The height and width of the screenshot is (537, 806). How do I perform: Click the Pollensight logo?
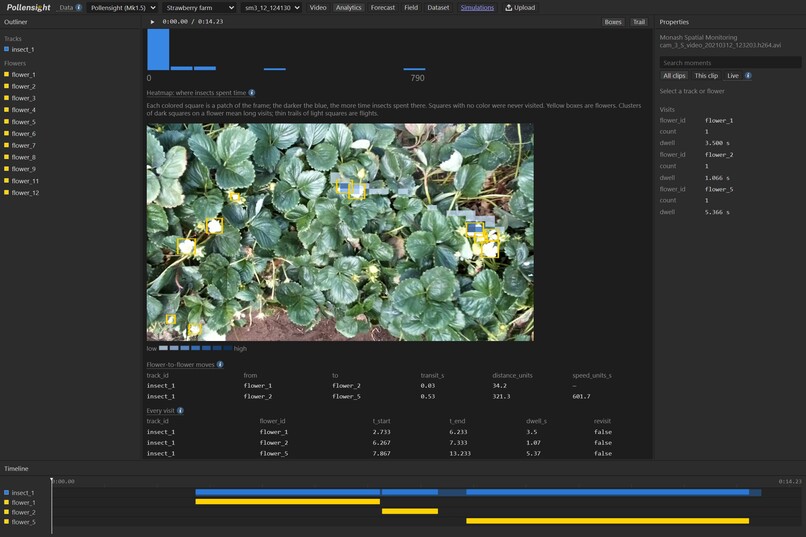(28, 7)
